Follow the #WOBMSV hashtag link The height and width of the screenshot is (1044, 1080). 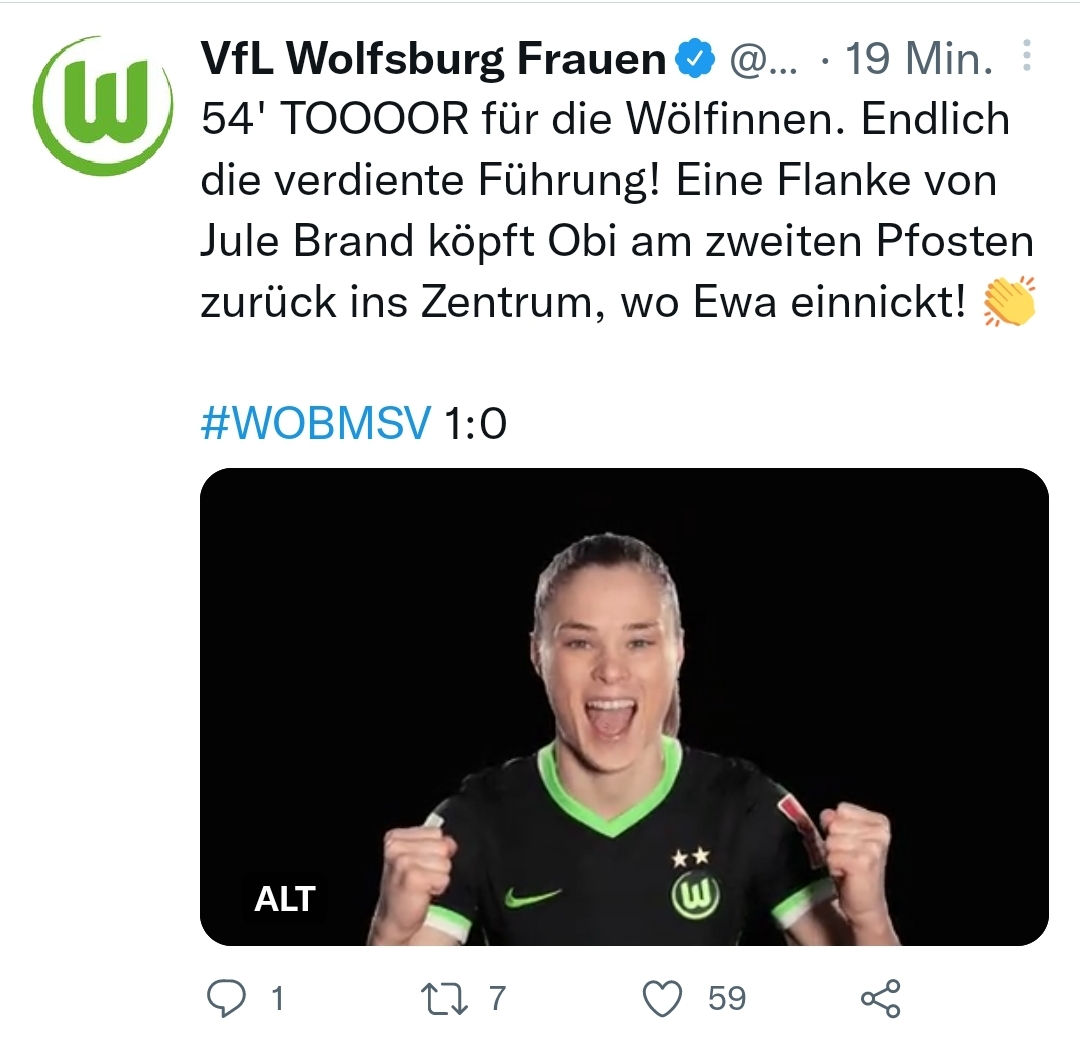coord(316,422)
